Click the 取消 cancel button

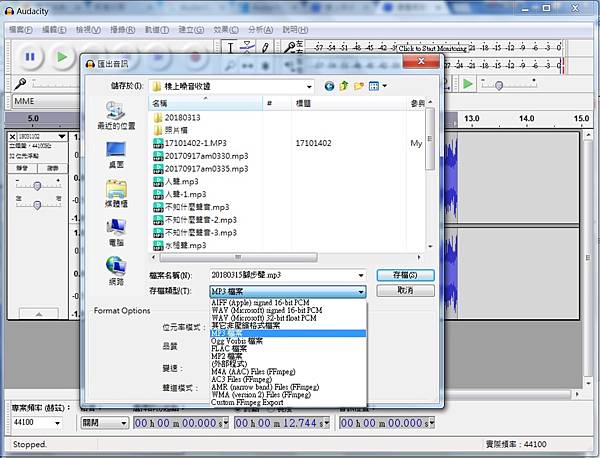405,290
